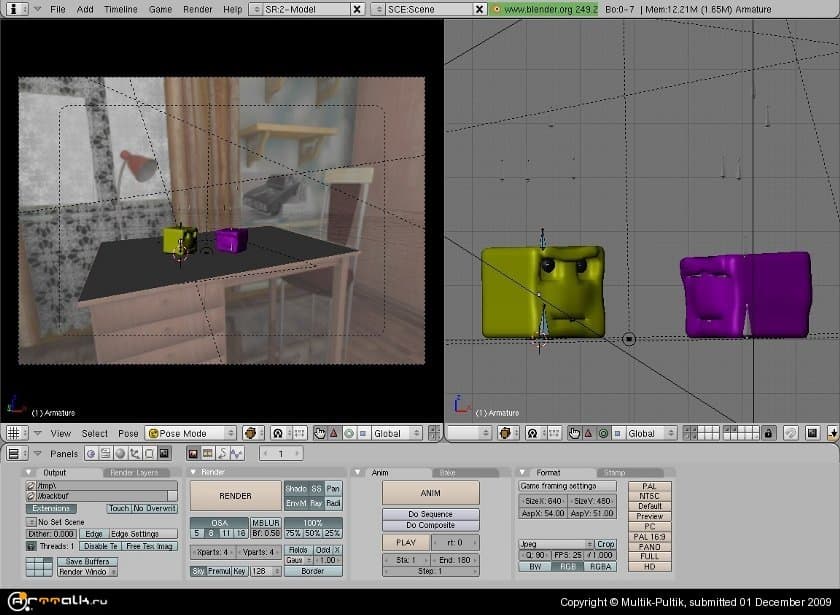Click the 3D manipulator hand icon in left viewport header
This screenshot has width=840, height=615.
click(320, 433)
